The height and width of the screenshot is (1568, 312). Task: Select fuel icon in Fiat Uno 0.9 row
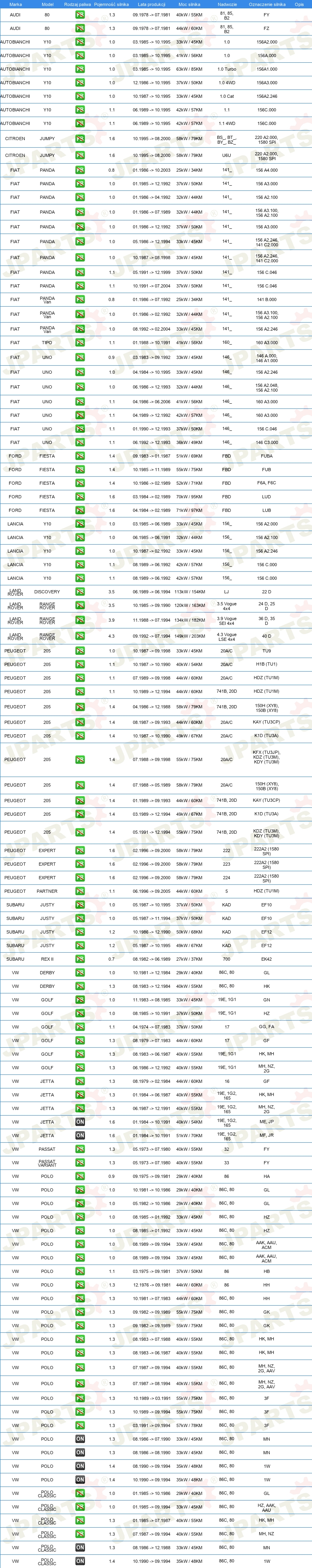80,357
